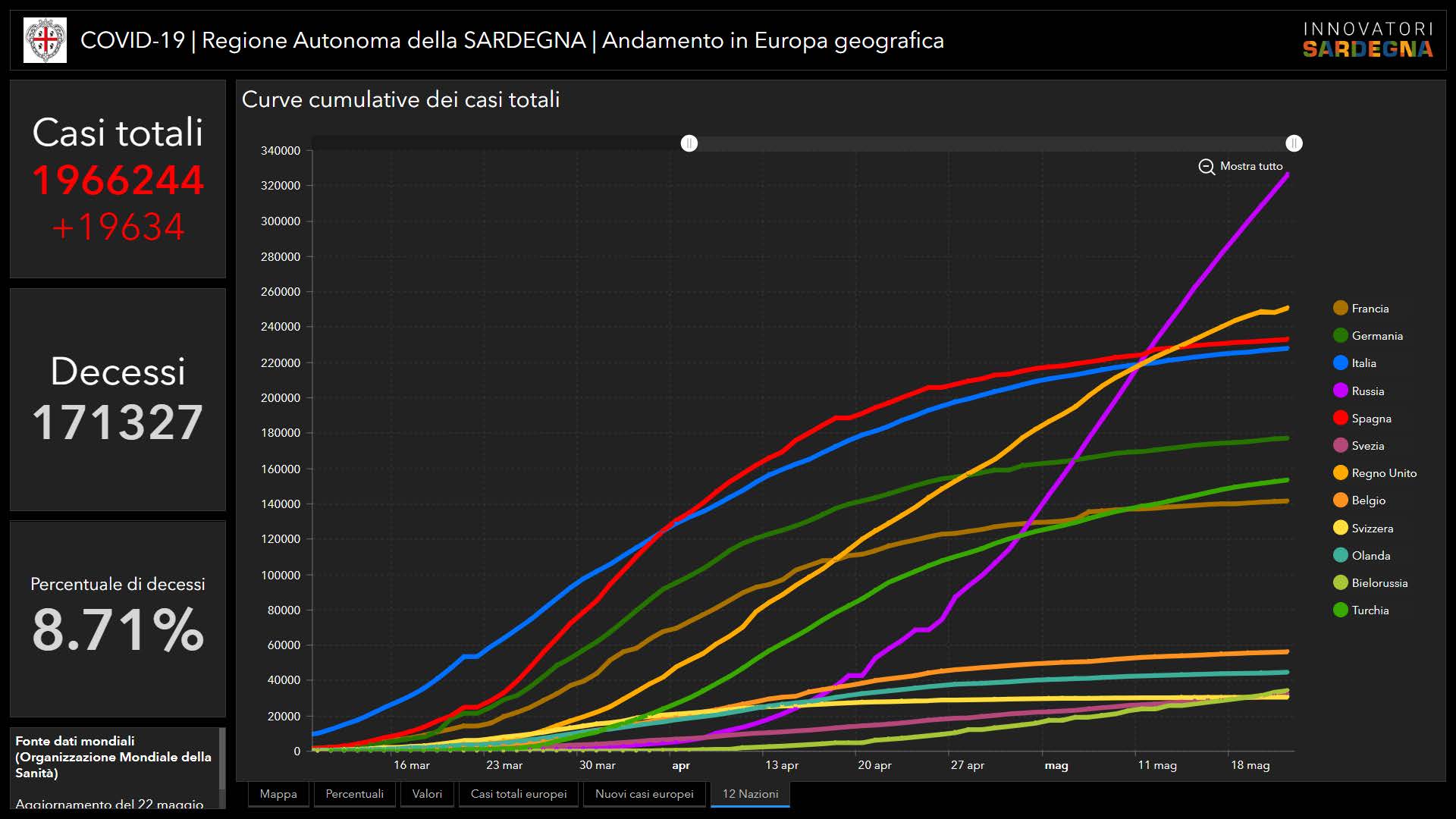Click the Sardegna region crest icon
Screen dimensions: 1456x819
point(45,40)
